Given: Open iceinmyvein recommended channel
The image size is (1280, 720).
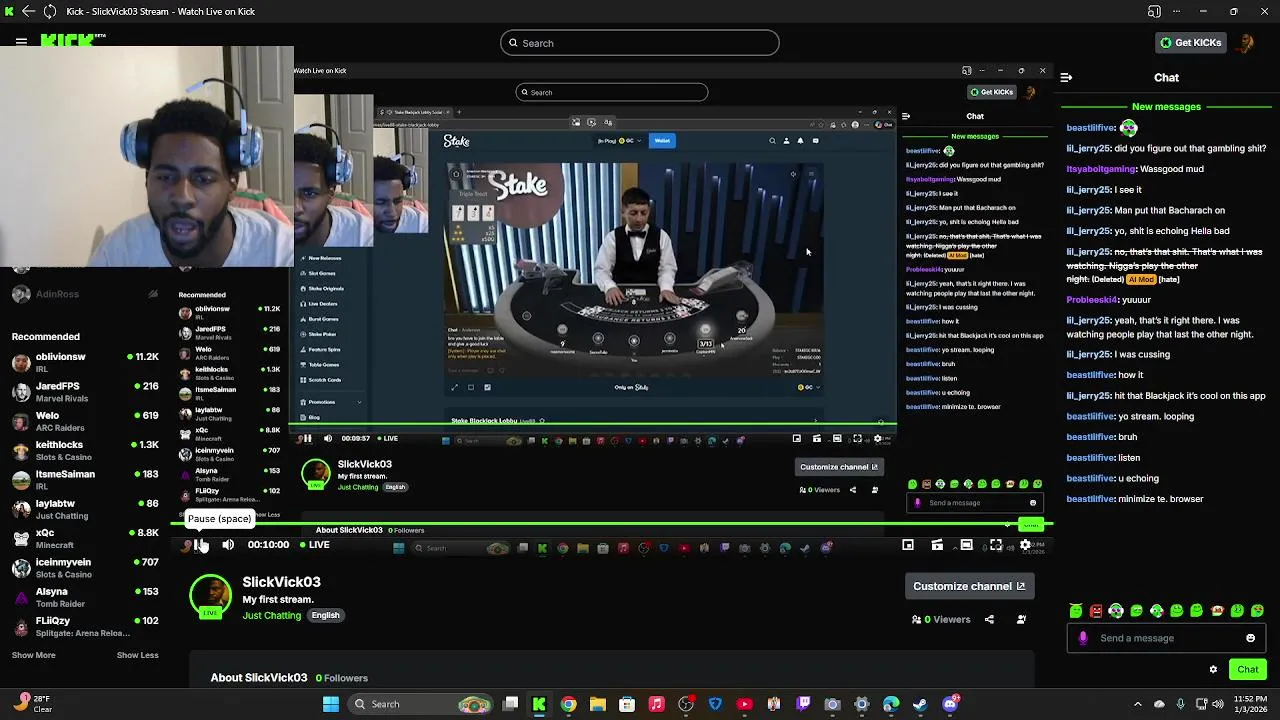Looking at the screenshot, I should pyautogui.click(x=85, y=568).
